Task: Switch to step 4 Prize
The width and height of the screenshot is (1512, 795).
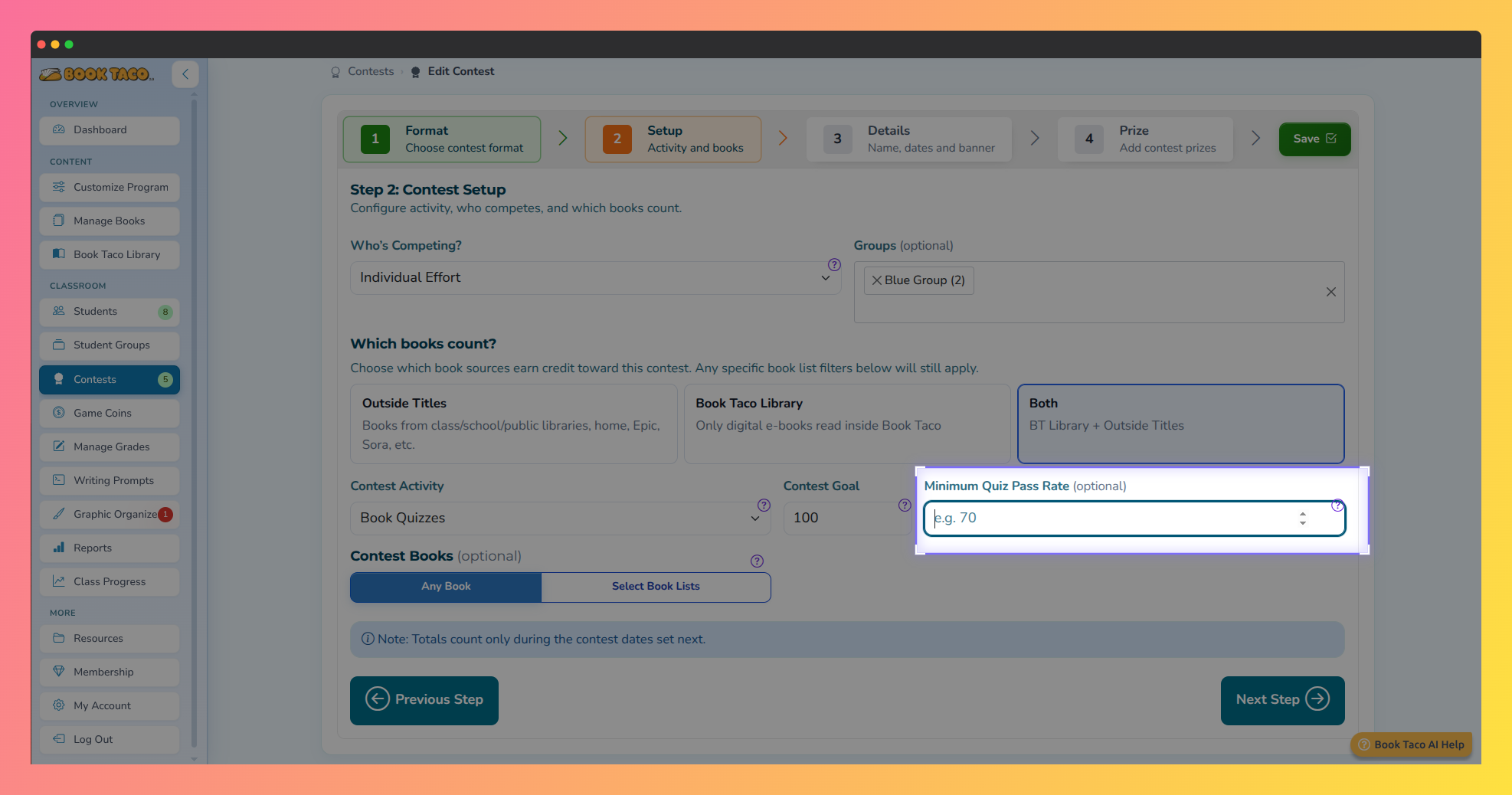Action: (1146, 139)
